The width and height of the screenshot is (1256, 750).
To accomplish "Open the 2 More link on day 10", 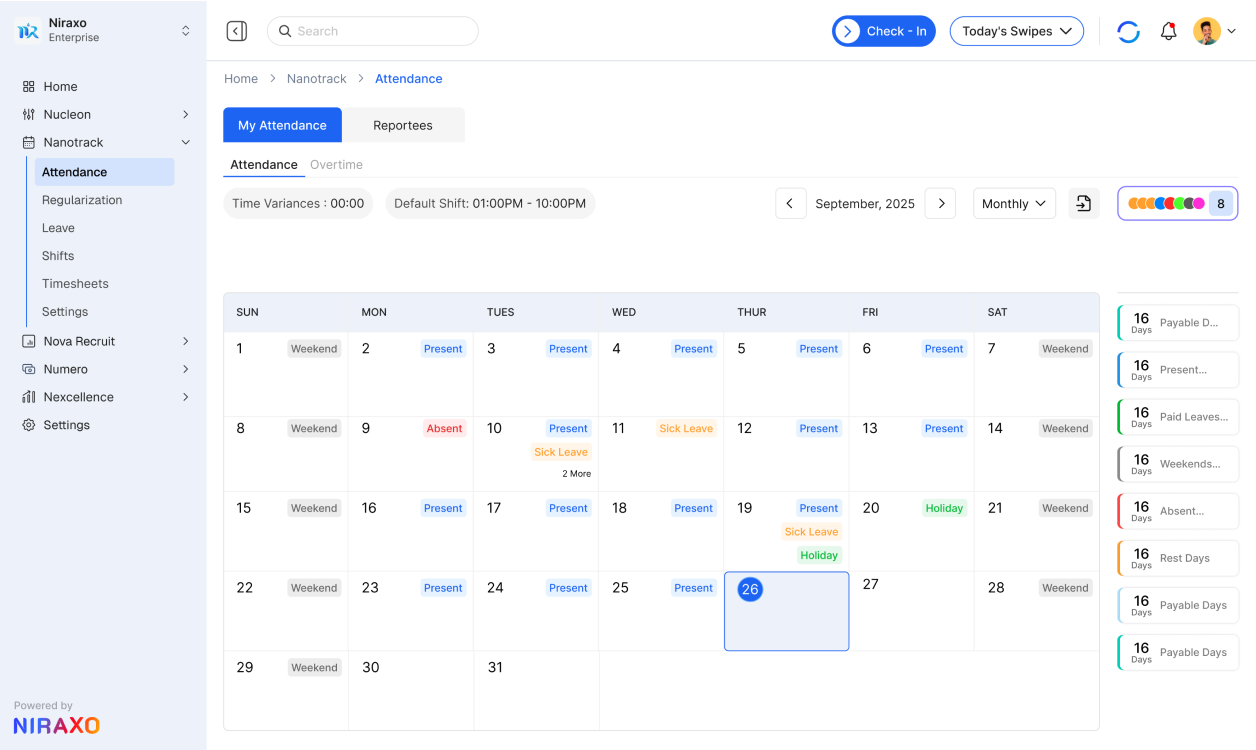I will (576, 474).
